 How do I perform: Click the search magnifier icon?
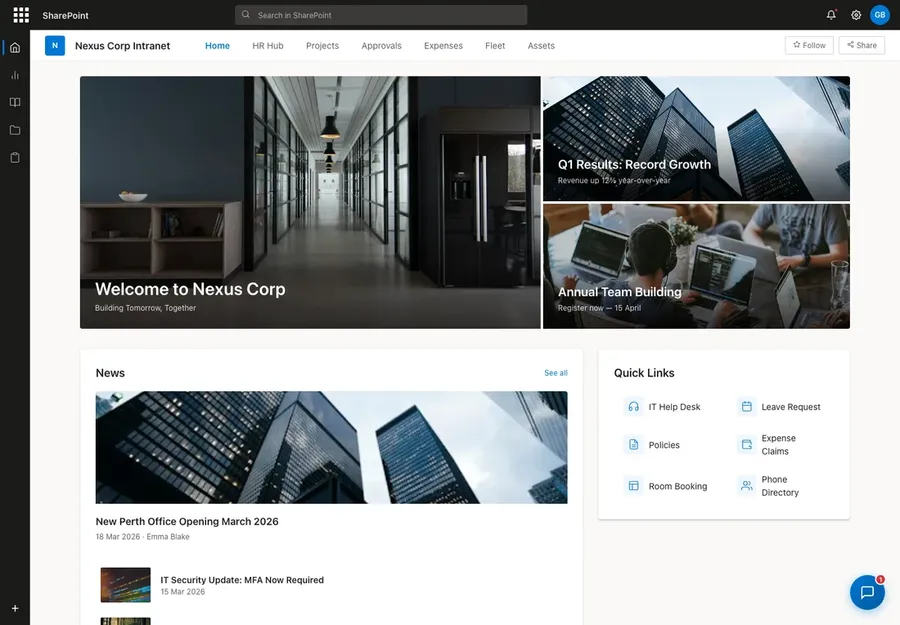tap(246, 15)
